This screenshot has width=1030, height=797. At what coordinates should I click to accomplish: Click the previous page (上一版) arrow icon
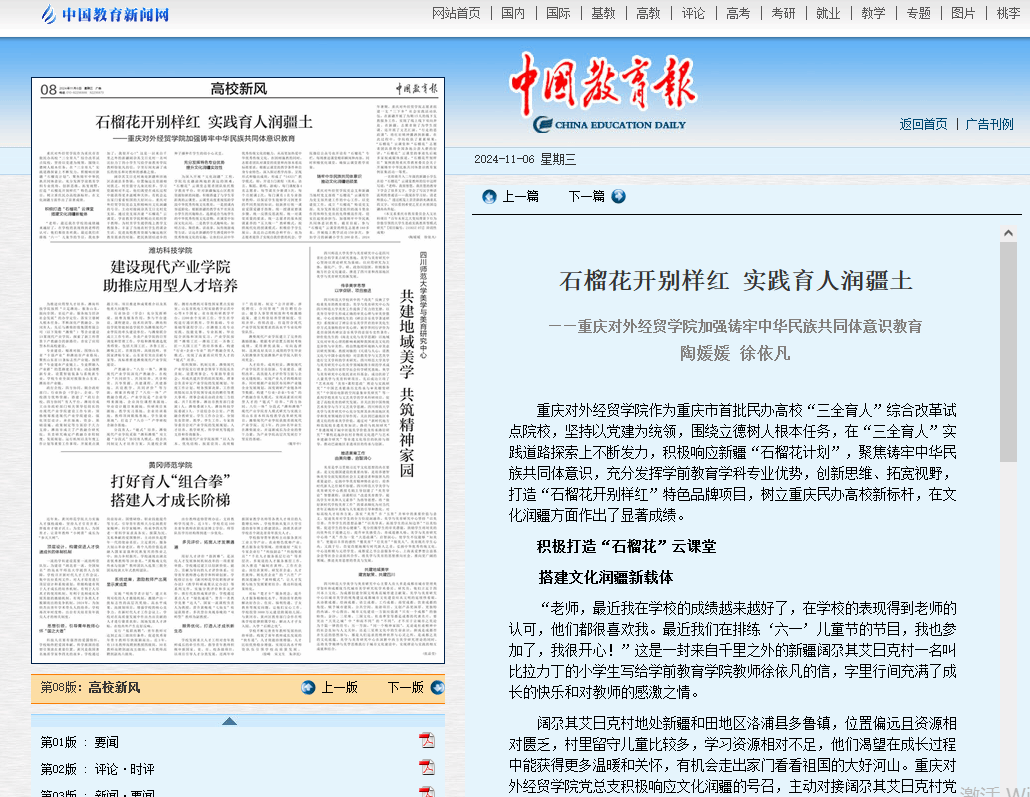pyautogui.click(x=308, y=687)
